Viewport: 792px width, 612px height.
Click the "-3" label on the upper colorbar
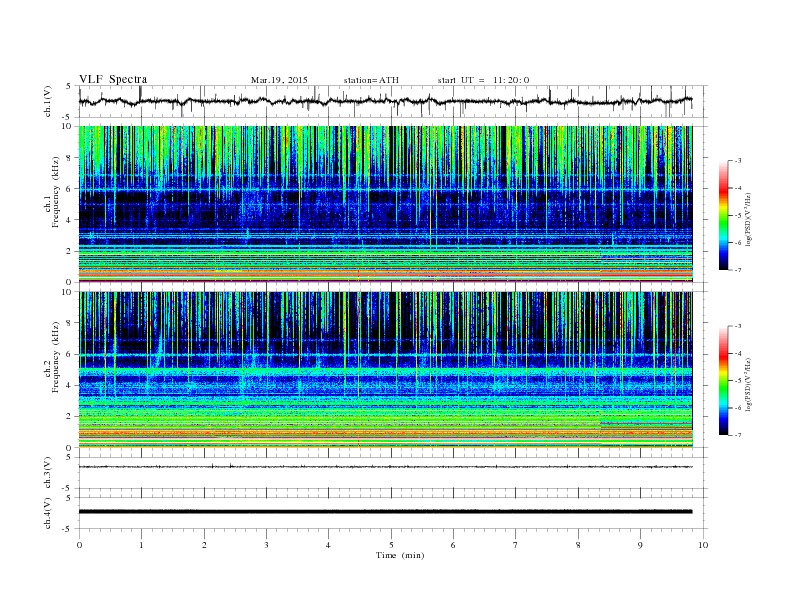coord(738,161)
